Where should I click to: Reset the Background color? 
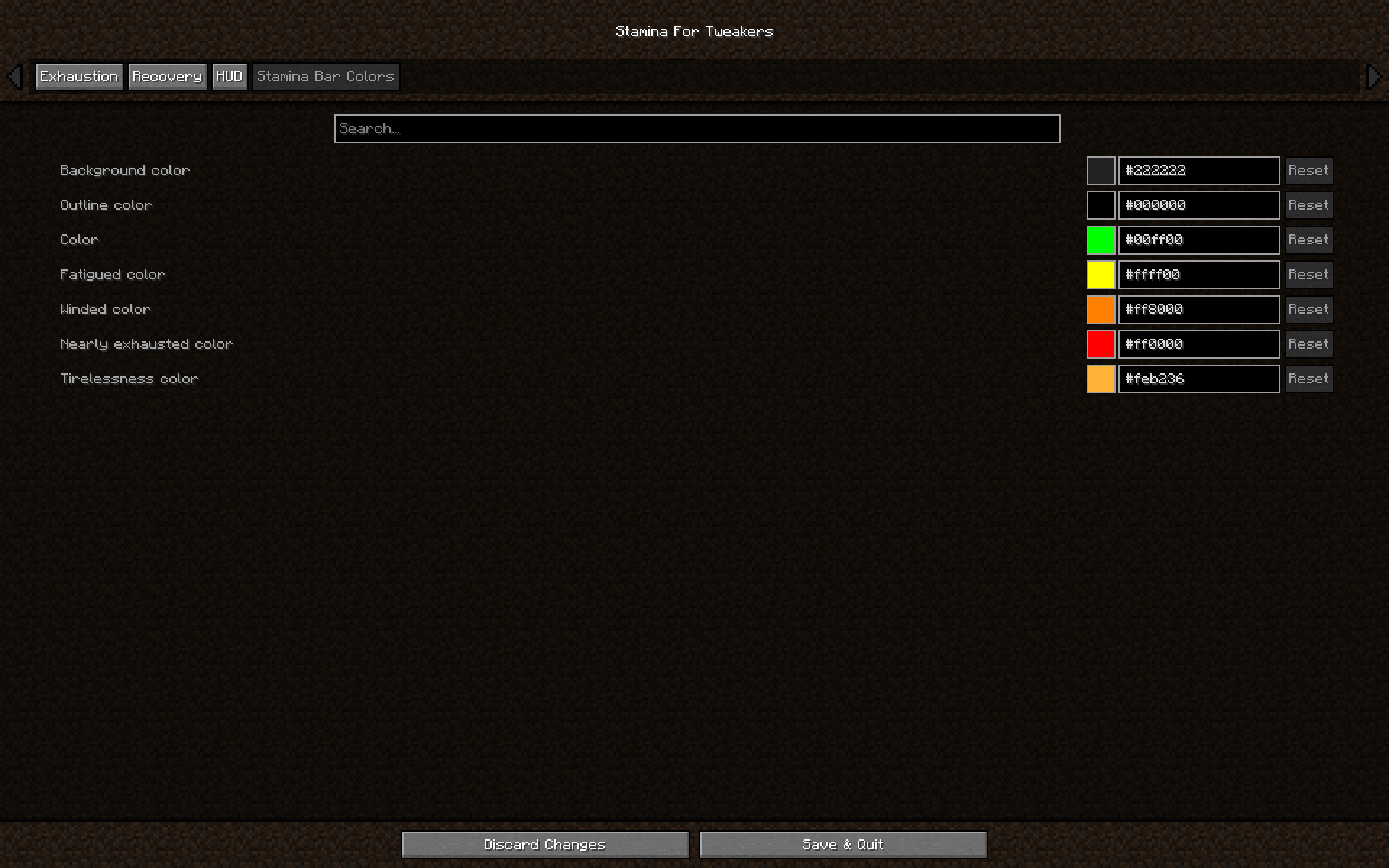click(1309, 170)
